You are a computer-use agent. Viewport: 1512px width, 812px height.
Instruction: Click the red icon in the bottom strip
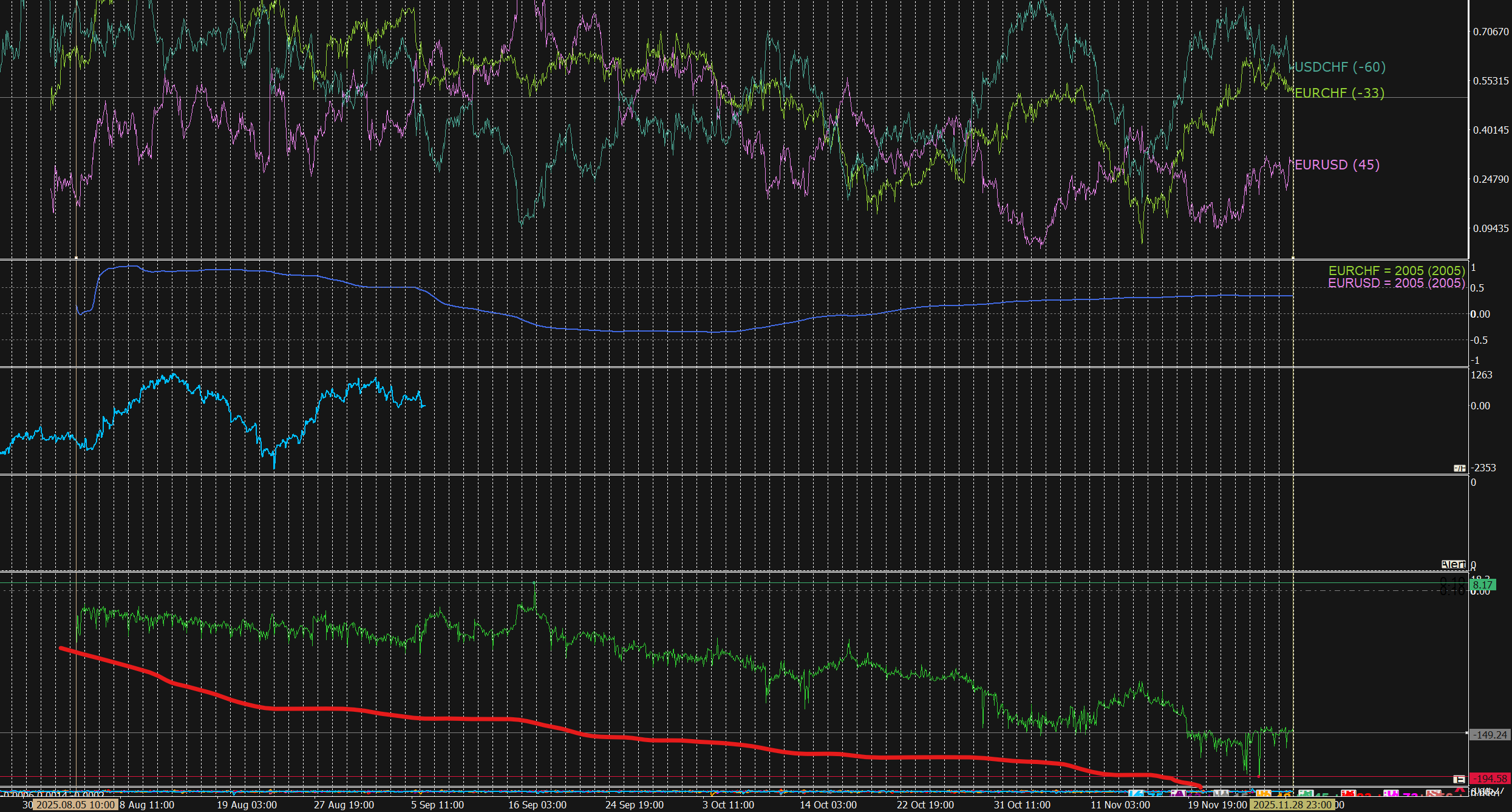tap(1348, 793)
